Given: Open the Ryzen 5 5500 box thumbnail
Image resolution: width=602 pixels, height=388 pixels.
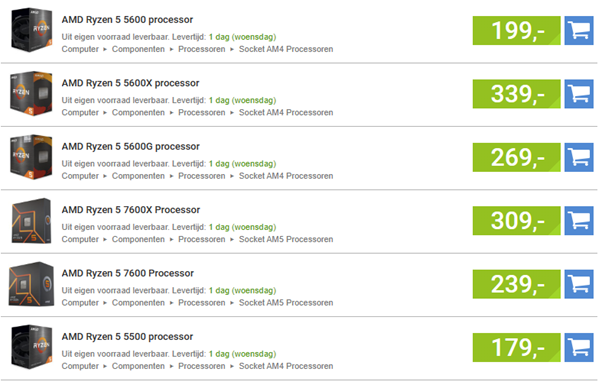Looking at the screenshot, I should click(31, 347).
